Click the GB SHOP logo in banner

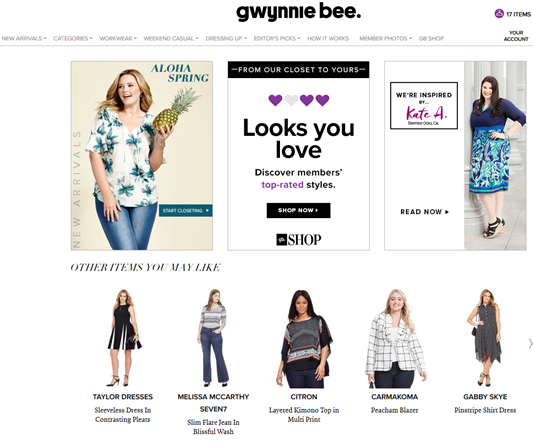298,240
